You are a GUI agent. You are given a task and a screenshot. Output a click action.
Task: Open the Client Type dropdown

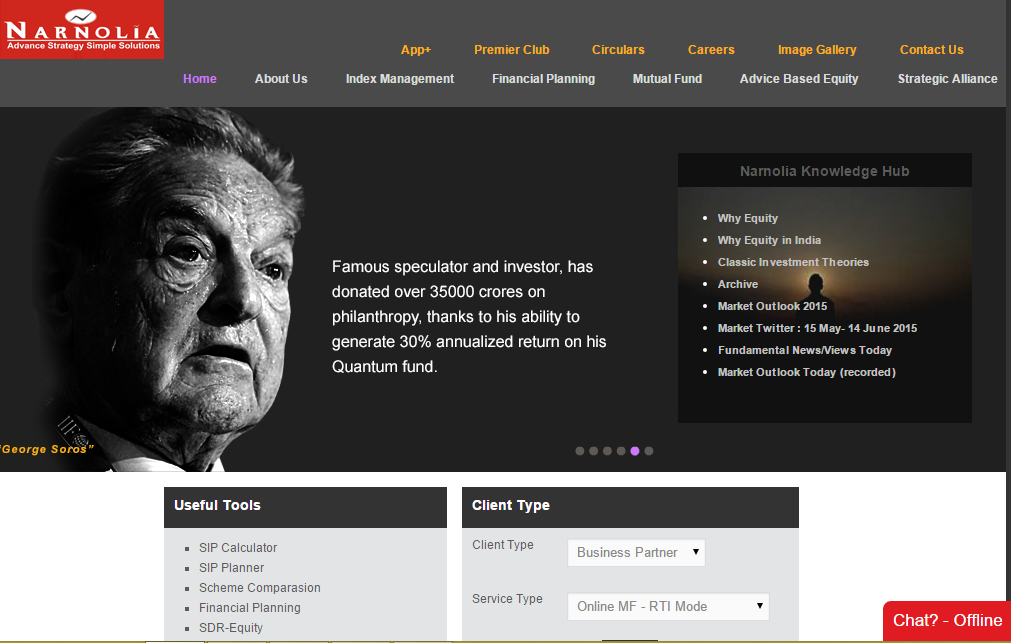tap(636, 552)
